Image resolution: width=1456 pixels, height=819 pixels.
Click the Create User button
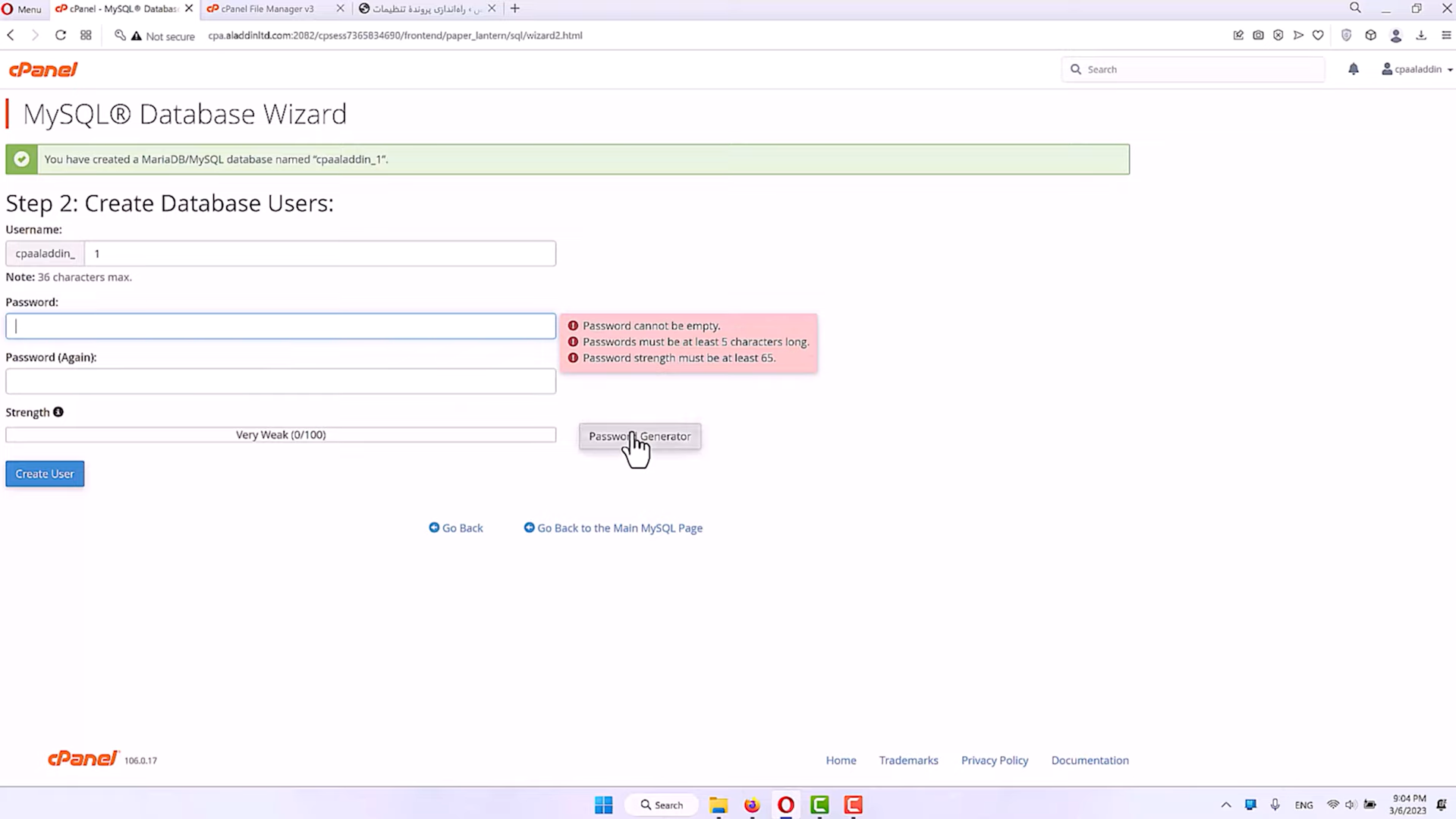[x=45, y=474]
